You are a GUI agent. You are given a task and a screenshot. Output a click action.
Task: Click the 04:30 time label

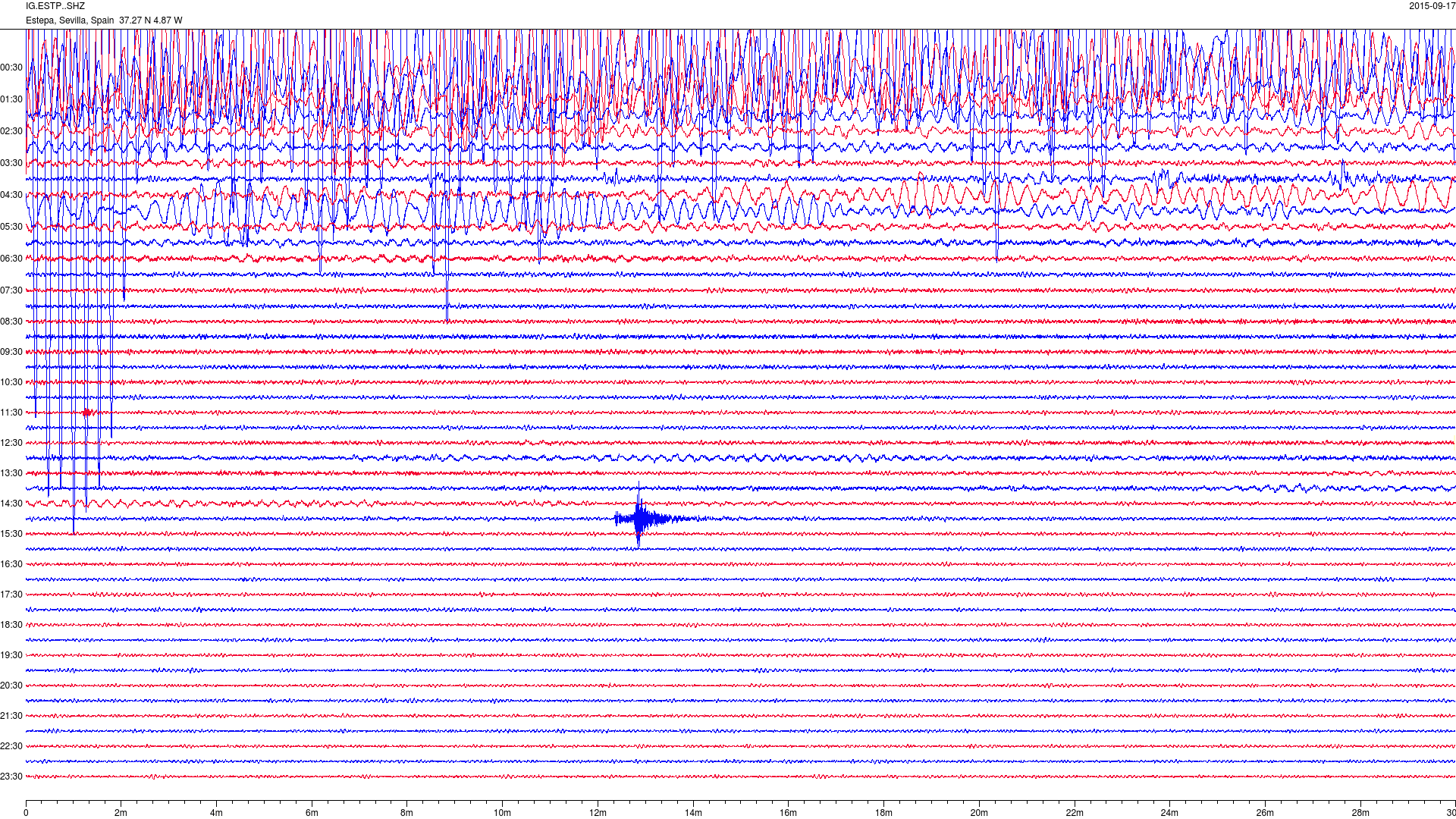[11, 195]
